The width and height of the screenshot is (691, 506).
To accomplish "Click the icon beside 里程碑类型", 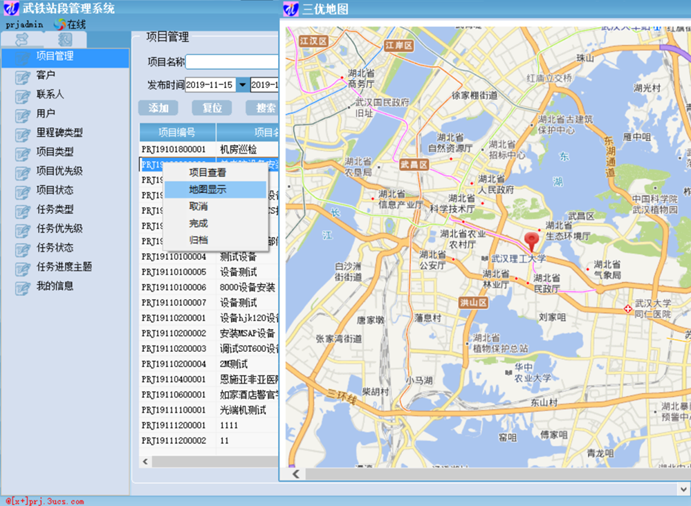I will pos(22,134).
